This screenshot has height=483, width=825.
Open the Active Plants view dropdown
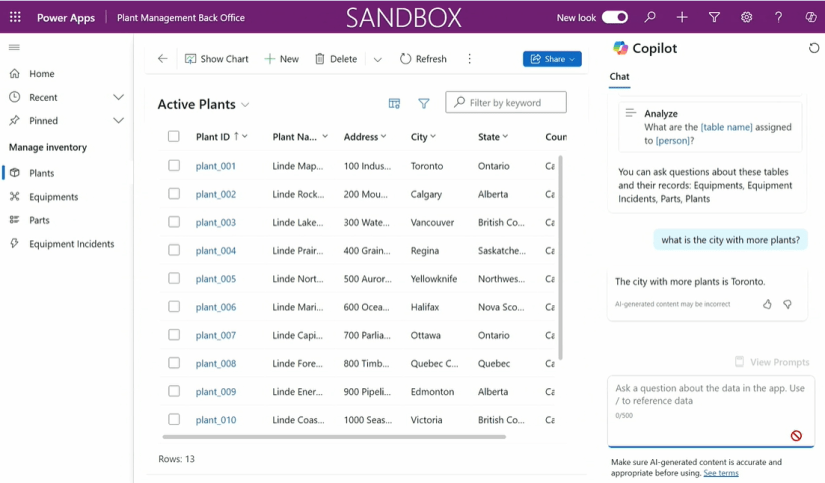pyautogui.click(x=245, y=105)
